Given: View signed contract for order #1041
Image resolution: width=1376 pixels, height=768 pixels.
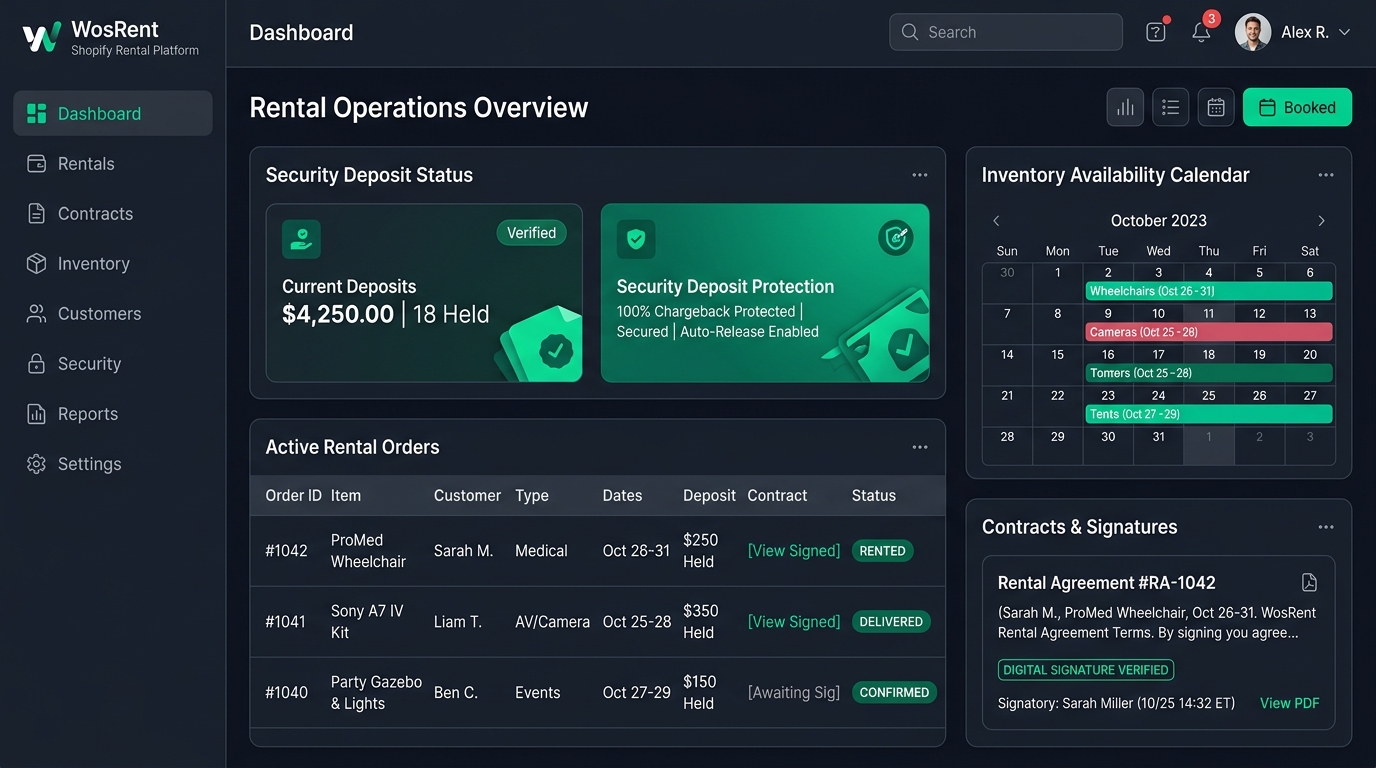Looking at the screenshot, I should coord(794,622).
